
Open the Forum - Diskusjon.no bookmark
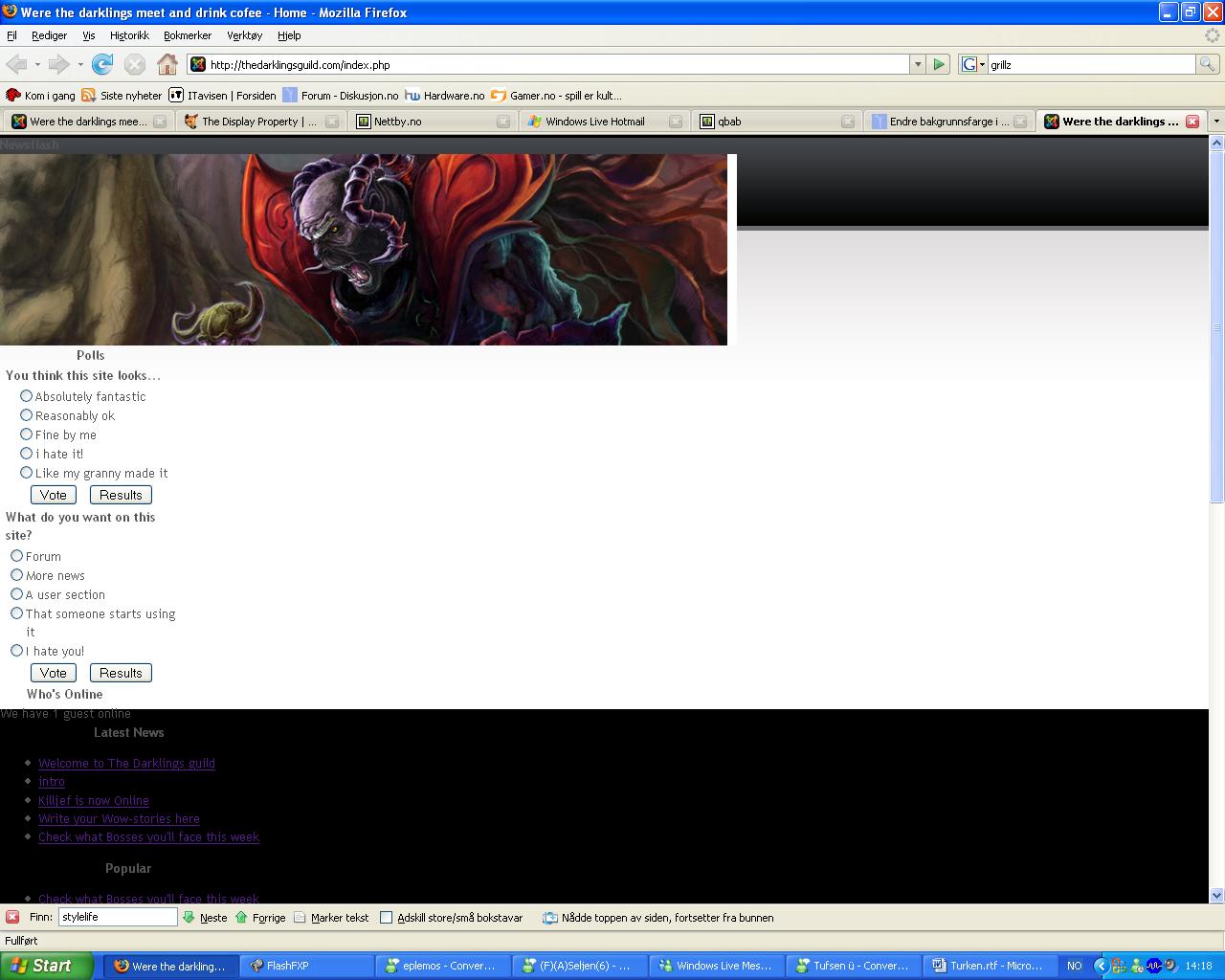(x=341, y=96)
